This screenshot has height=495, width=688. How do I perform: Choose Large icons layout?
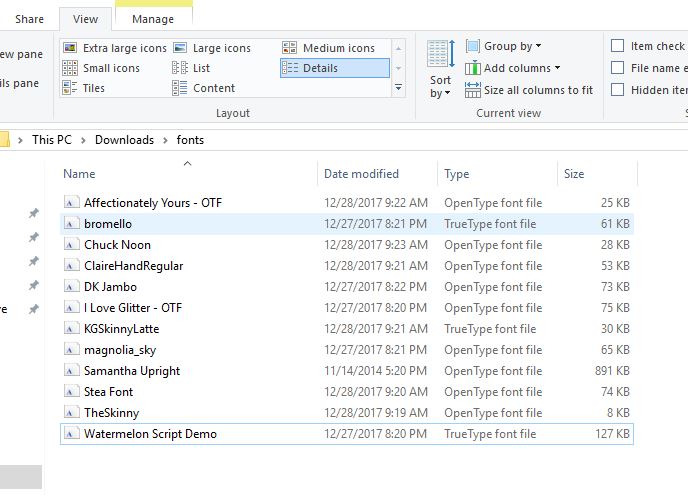212,48
